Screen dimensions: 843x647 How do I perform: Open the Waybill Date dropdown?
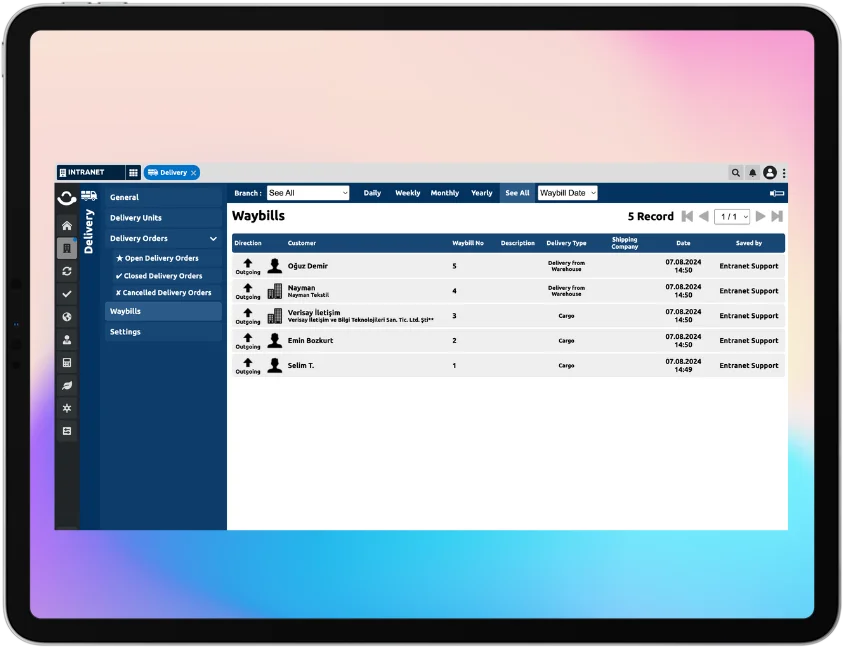[x=567, y=193]
